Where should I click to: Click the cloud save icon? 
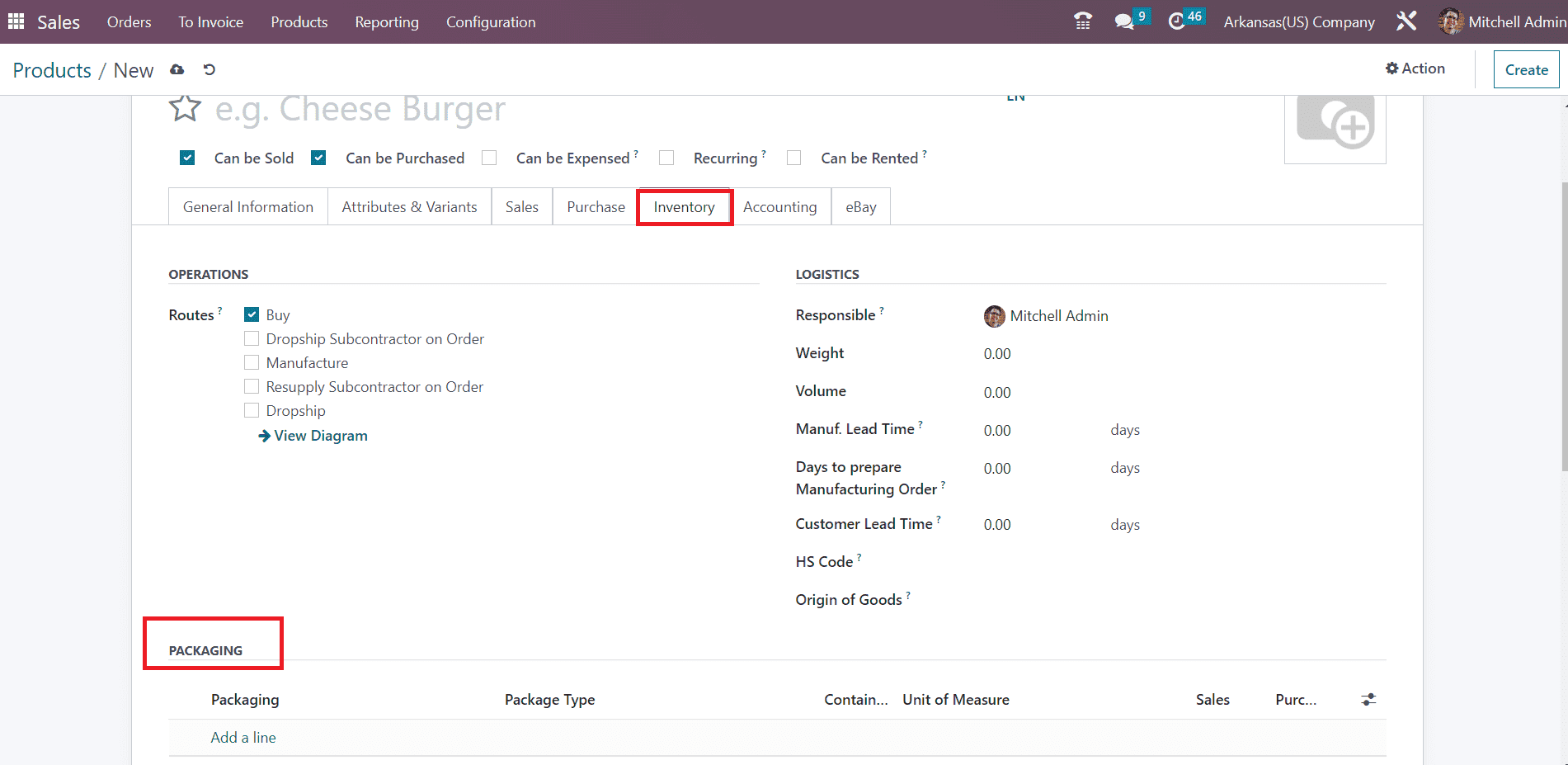[x=177, y=70]
